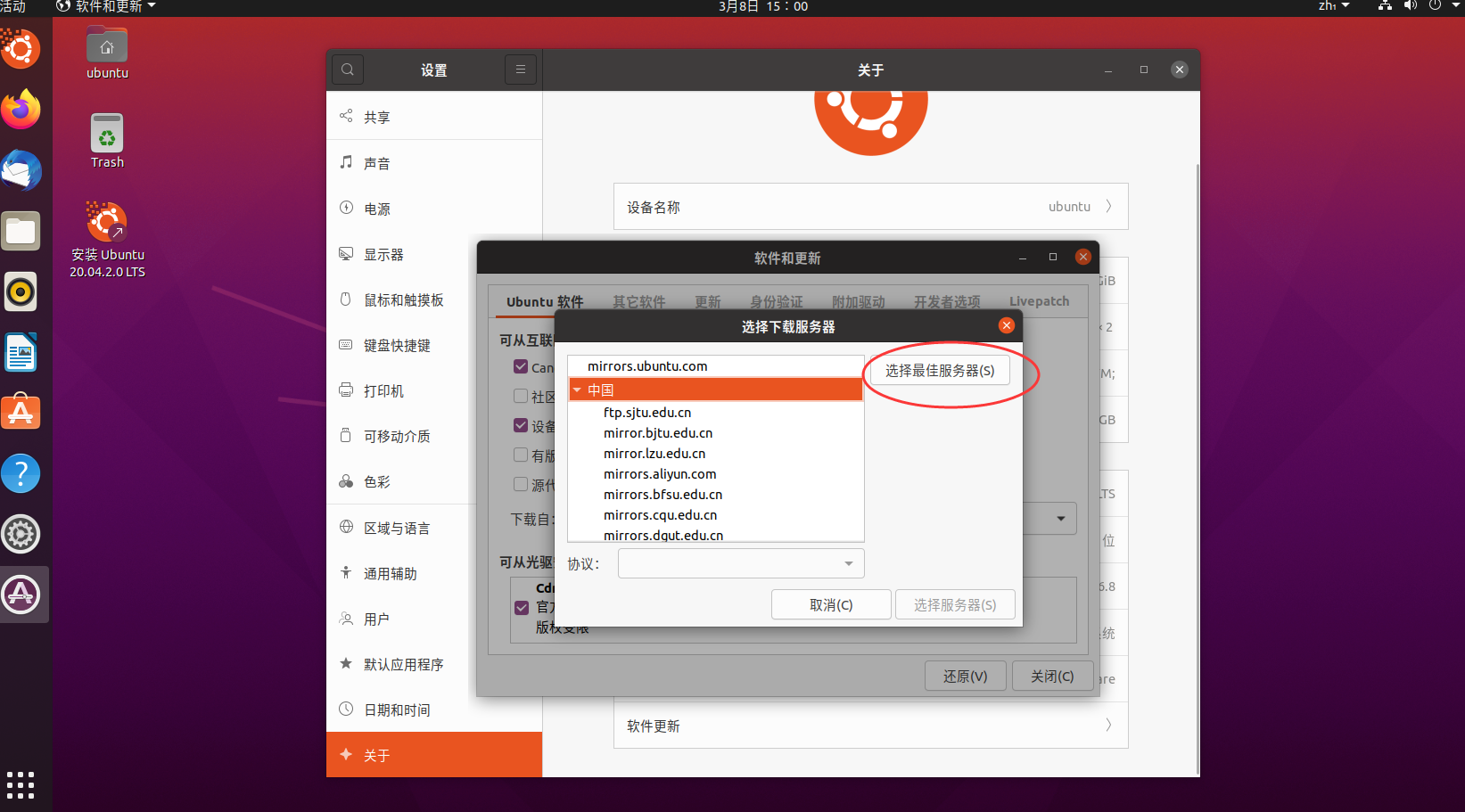This screenshot has width=1465, height=812.
Task: Open Removable Media (可移动介质) settings
Action: [x=401, y=436]
